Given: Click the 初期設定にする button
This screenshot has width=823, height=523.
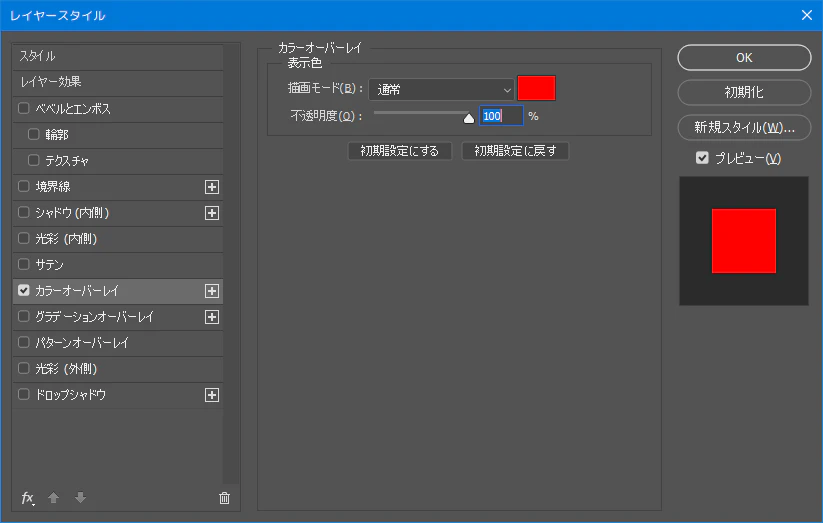Looking at the screenshot, I should tap(400, 151).
